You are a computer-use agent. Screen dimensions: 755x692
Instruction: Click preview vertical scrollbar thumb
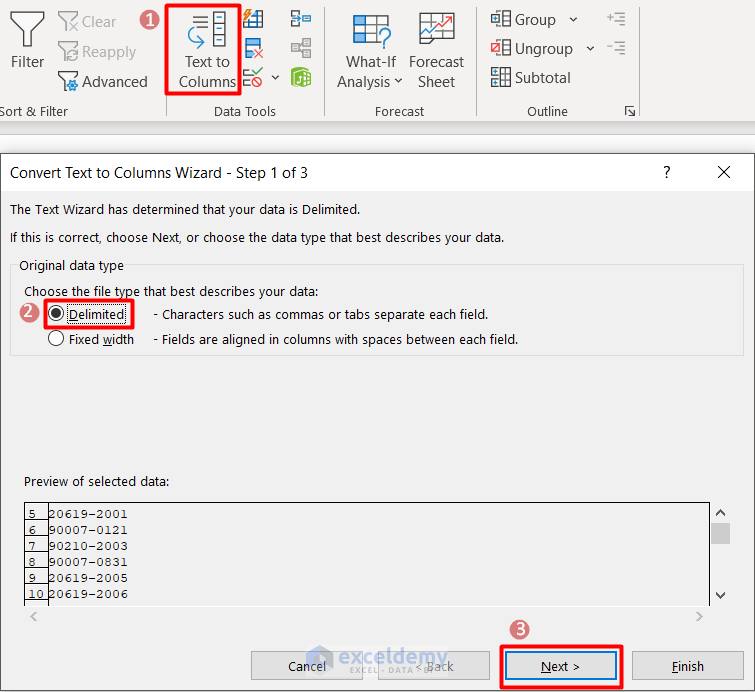click(720, 534)
